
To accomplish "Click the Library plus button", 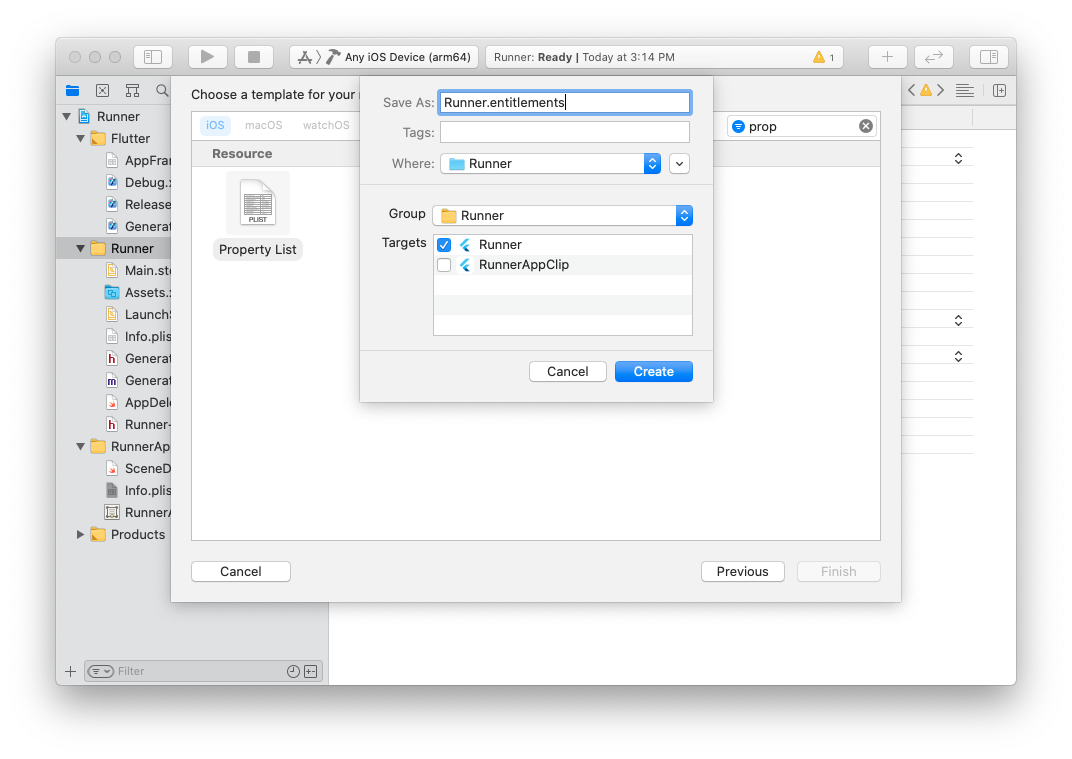I will (887, 57).
